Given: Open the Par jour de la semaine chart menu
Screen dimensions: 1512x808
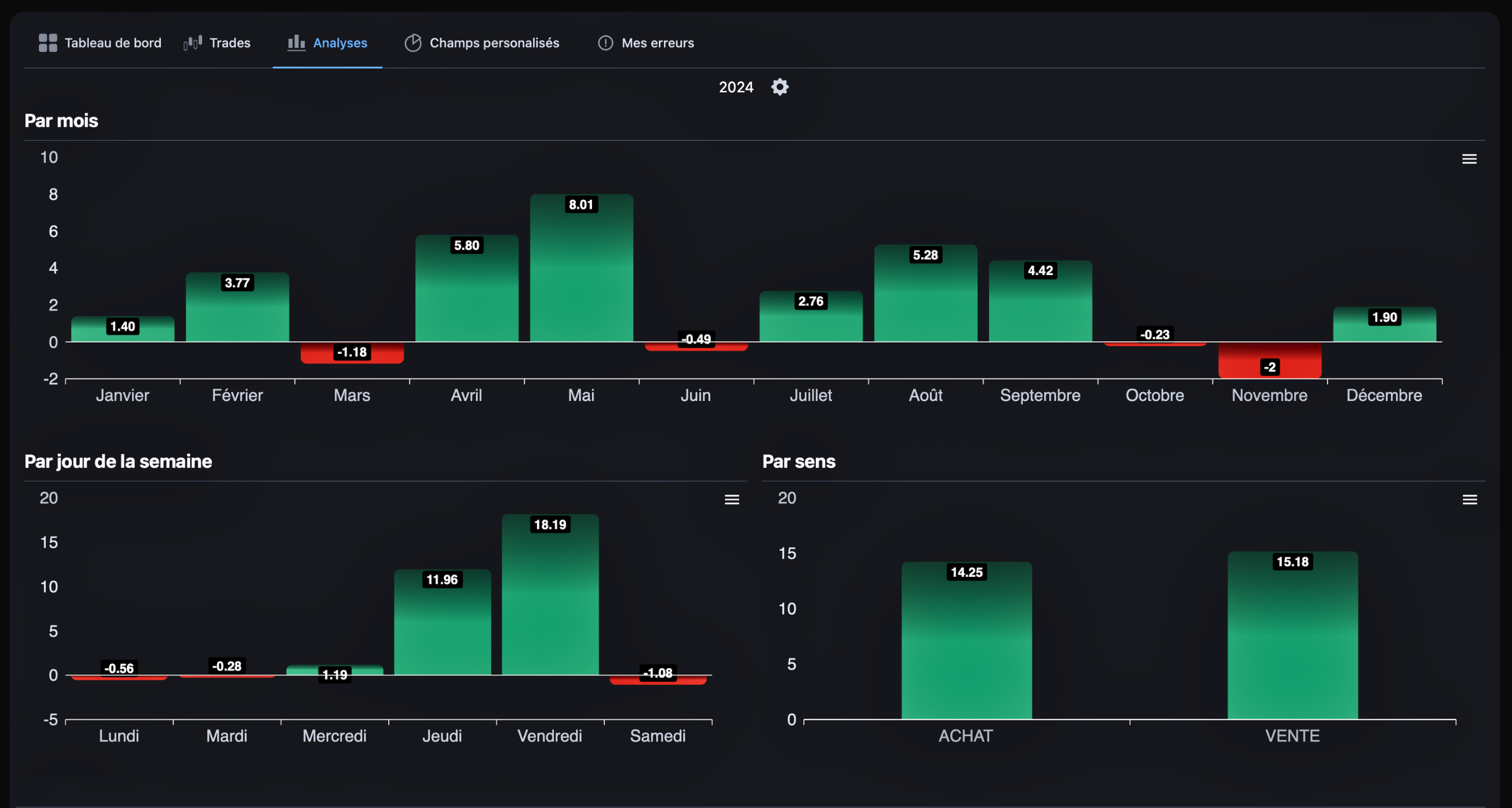Looking at the screenshot, I should pos(731,499).
